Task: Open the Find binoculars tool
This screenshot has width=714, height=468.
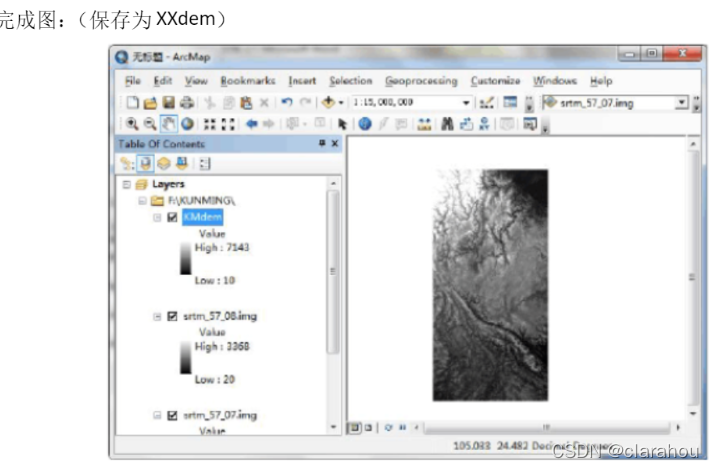Action: (447, 124)
